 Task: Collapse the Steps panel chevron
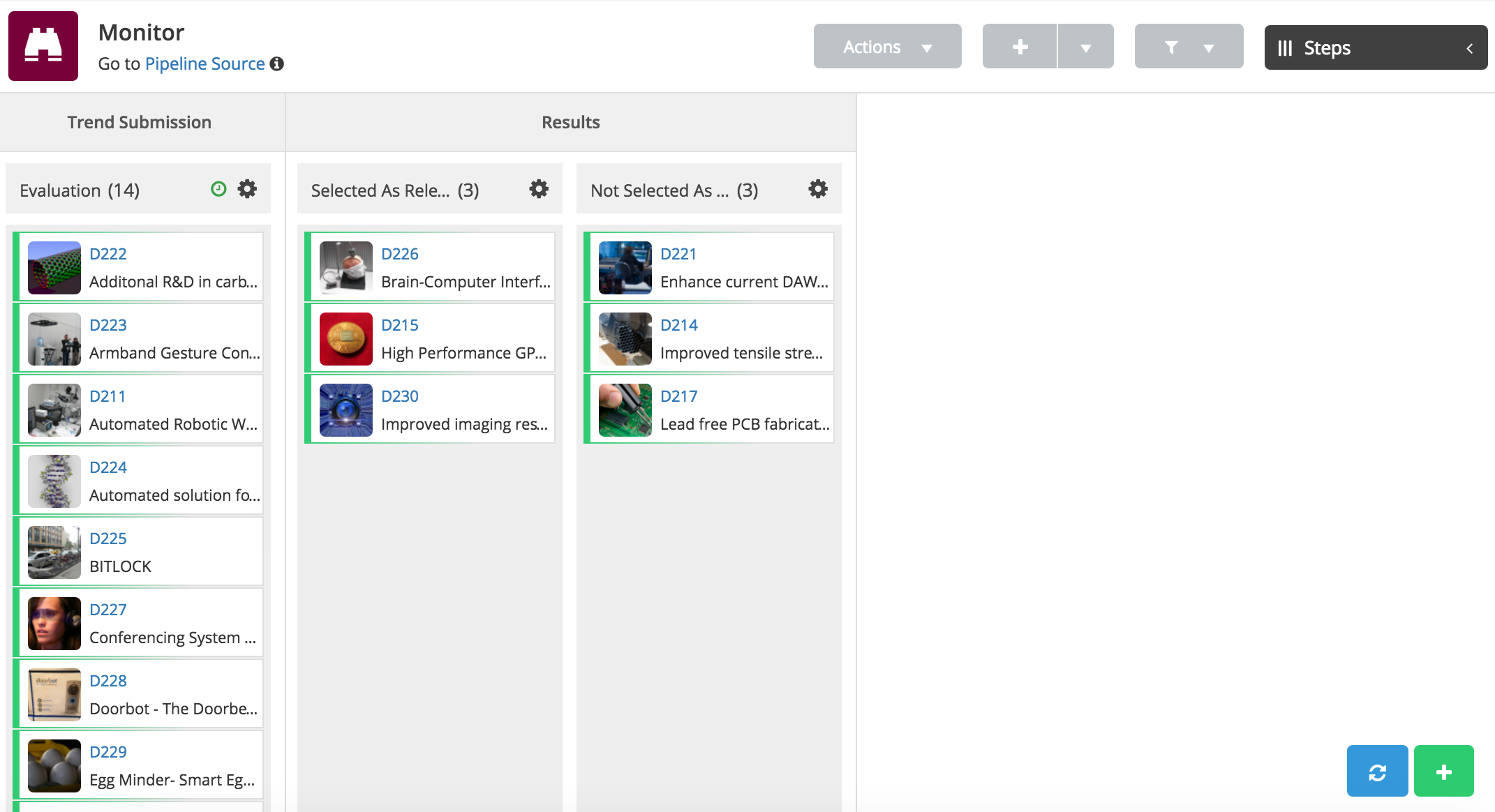pos(1469,48)
